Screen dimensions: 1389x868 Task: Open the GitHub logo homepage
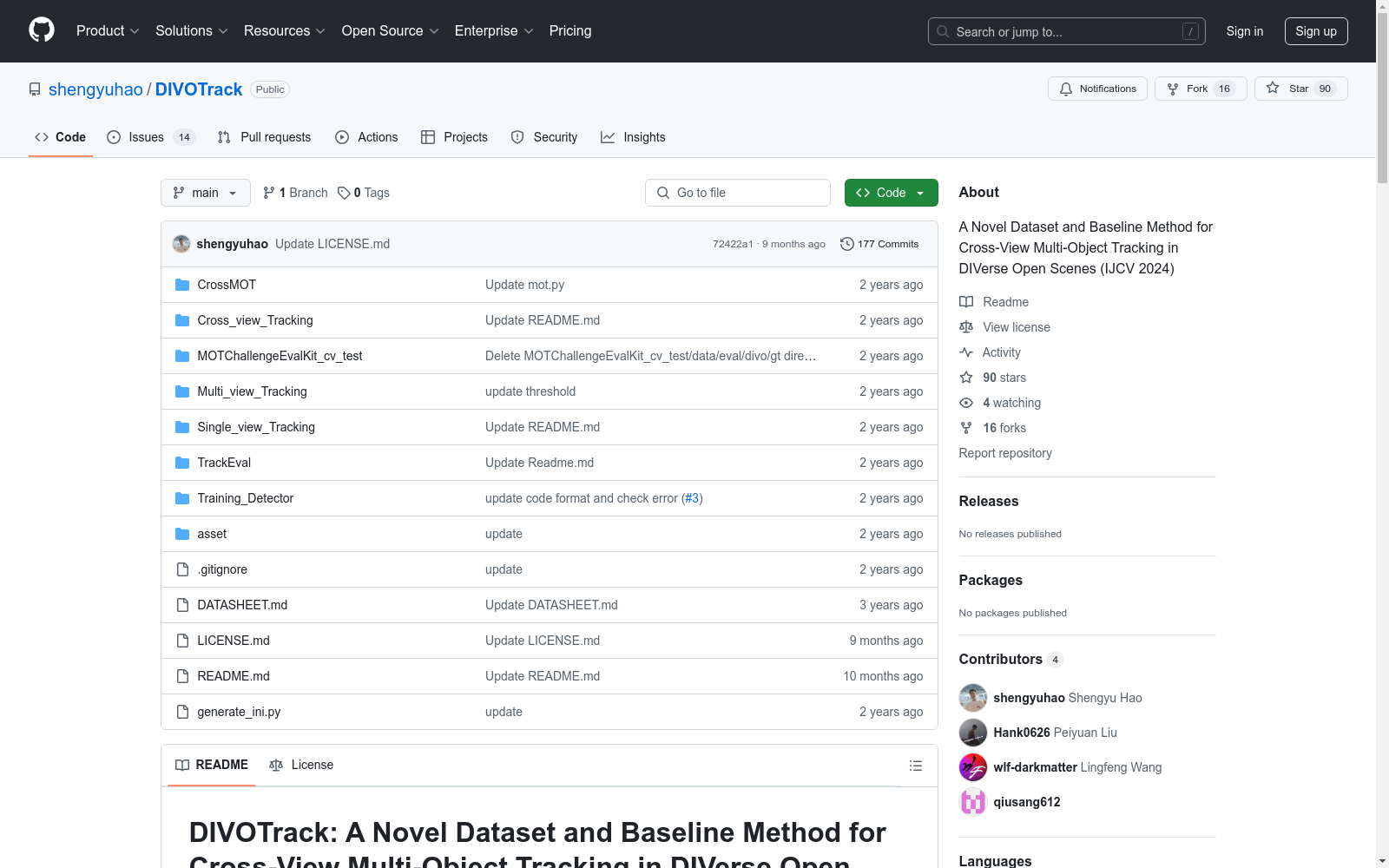pos(42,30)
